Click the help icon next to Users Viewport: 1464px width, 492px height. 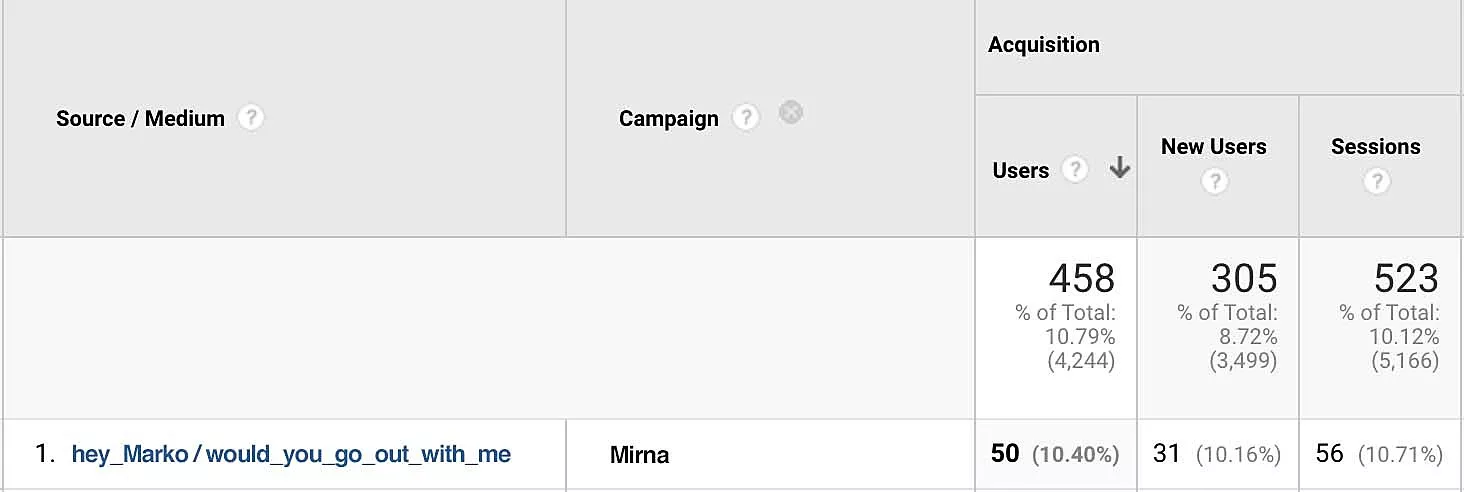[1075, 170]
